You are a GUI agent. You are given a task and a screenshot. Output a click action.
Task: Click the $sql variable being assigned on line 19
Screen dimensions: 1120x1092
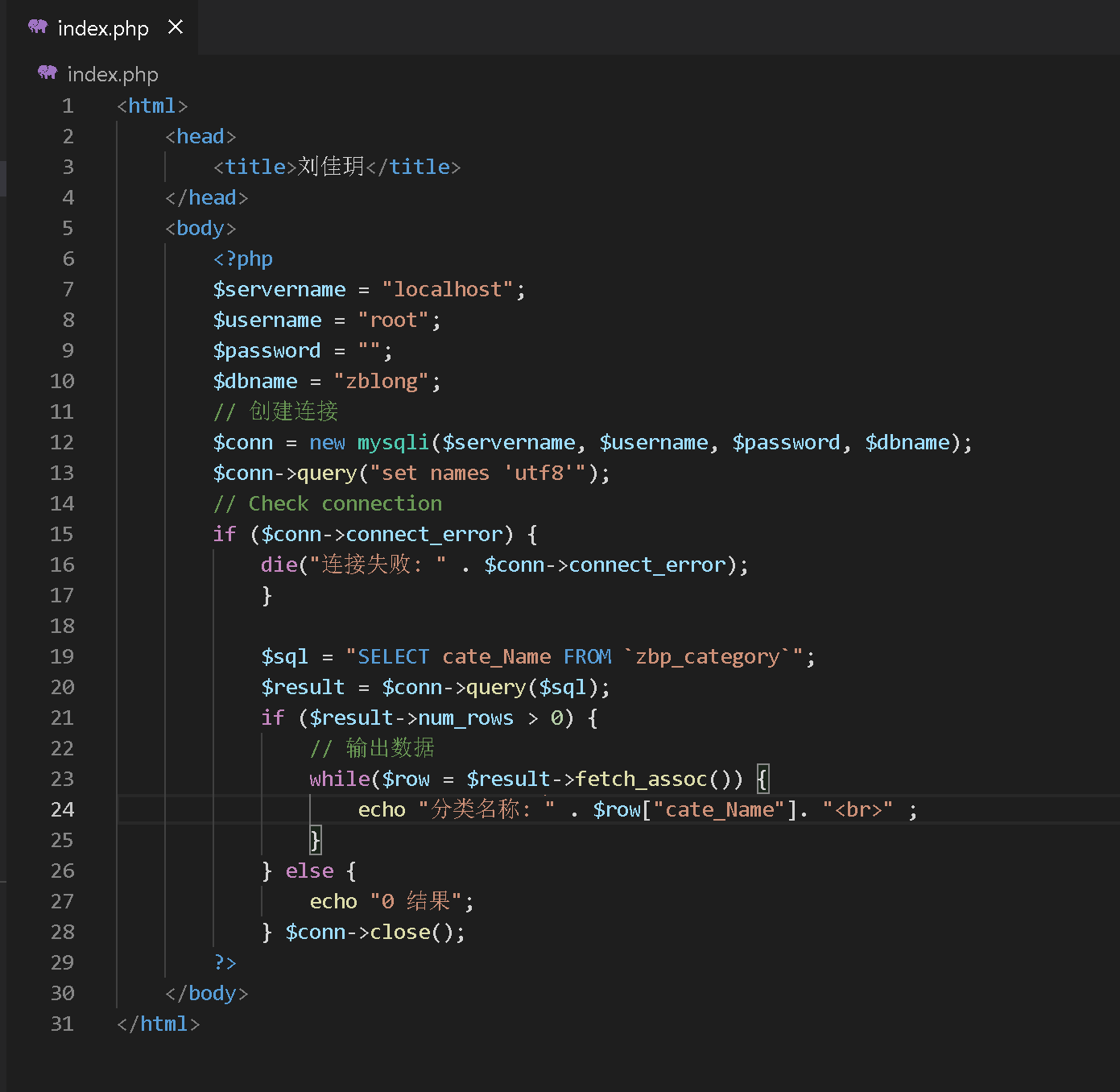click(285, 656)
